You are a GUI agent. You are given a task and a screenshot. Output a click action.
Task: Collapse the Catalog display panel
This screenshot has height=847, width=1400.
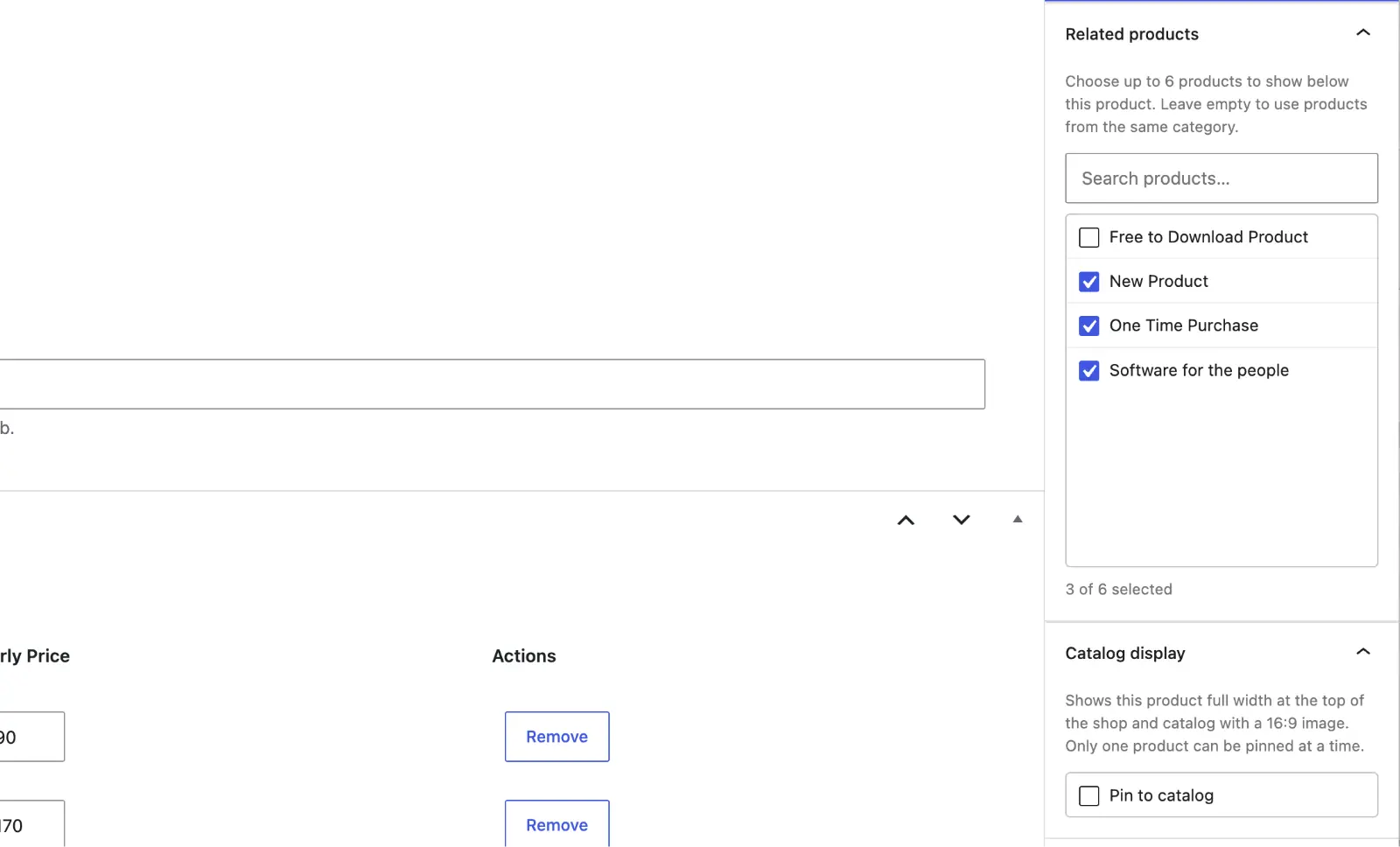pos(1362,652)
